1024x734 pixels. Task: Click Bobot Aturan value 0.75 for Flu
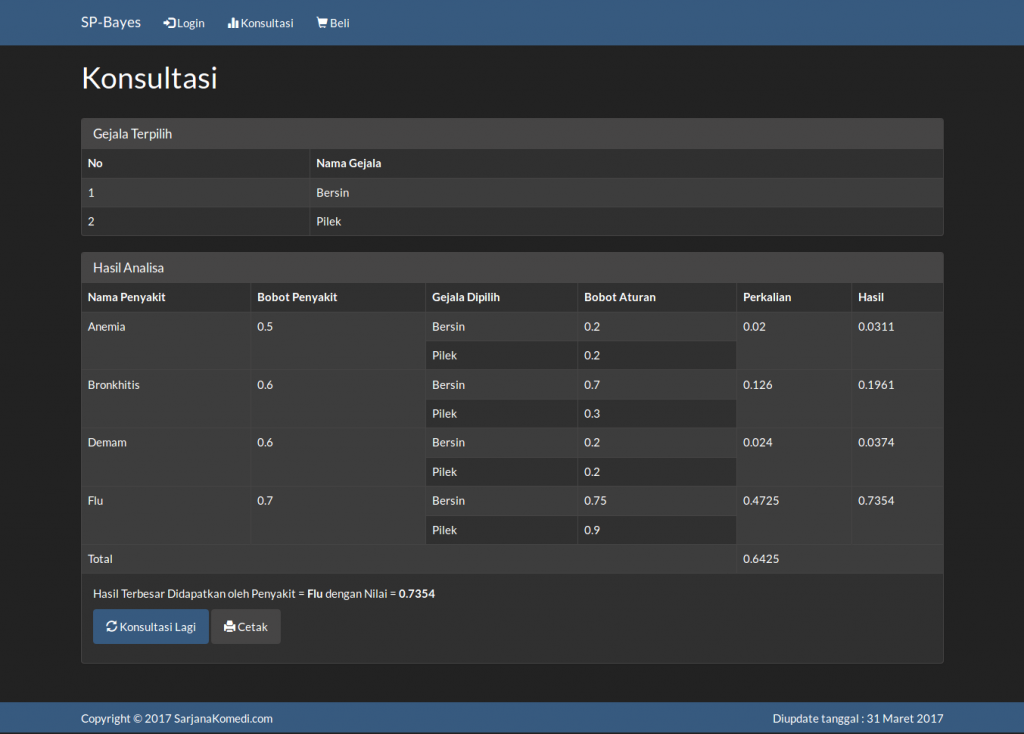coord(595,501)
